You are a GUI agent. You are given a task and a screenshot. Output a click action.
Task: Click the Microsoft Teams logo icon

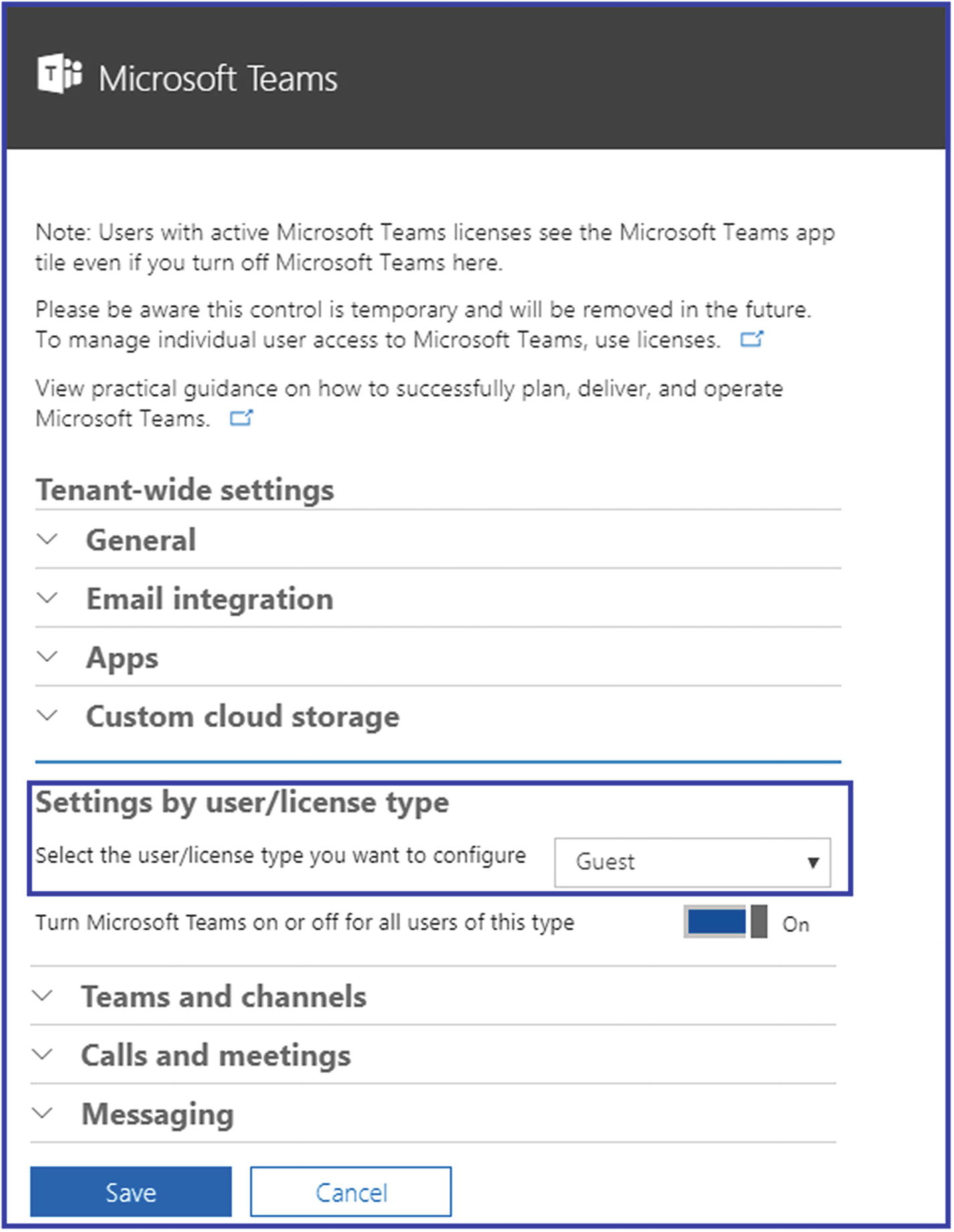click(x=60, y=74)
